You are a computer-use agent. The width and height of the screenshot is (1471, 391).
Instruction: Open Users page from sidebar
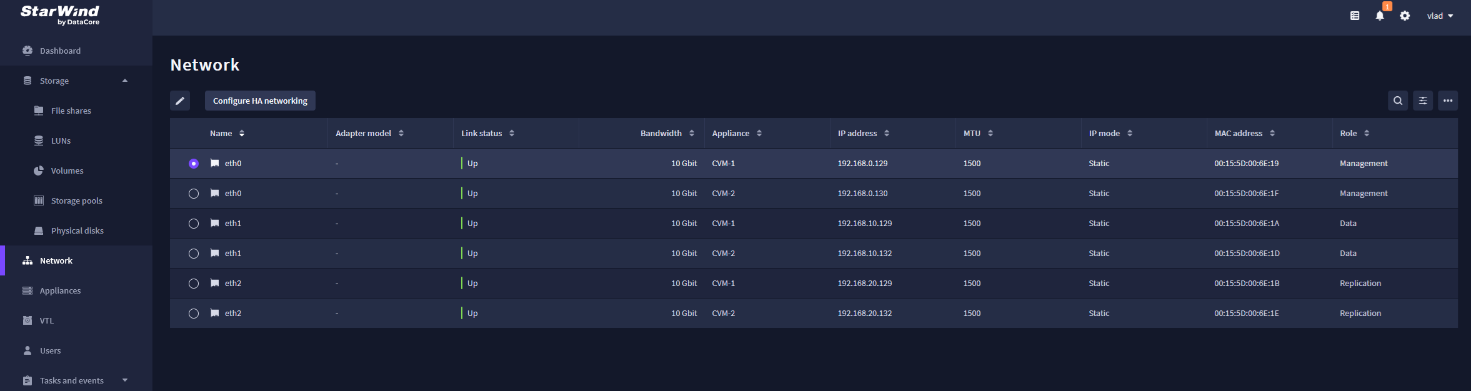[50, 351]
